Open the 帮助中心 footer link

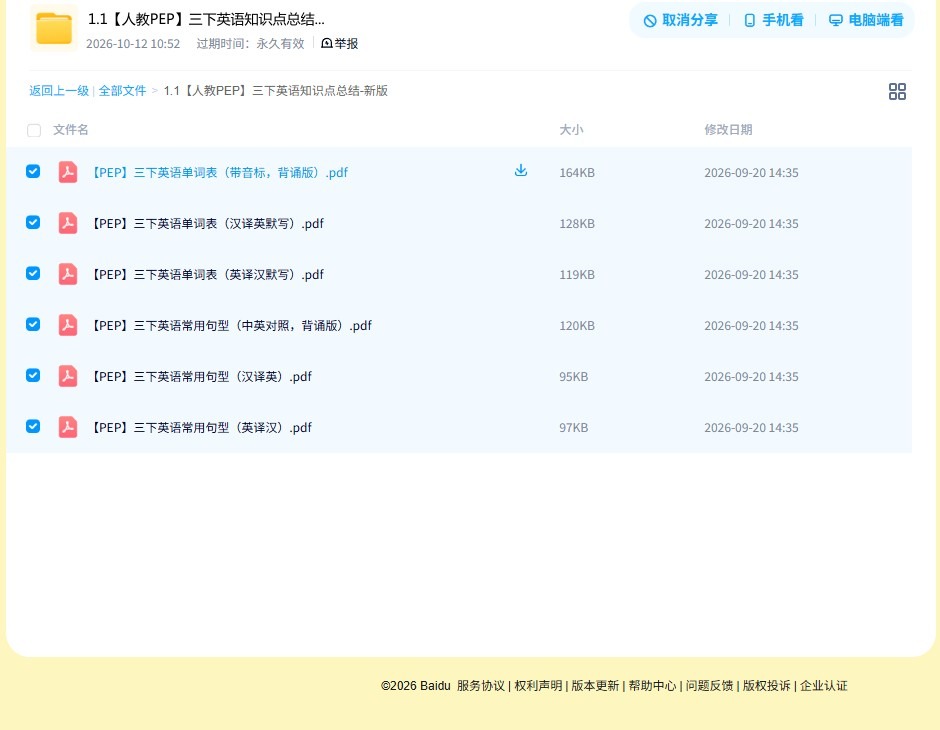click(652, 686)
